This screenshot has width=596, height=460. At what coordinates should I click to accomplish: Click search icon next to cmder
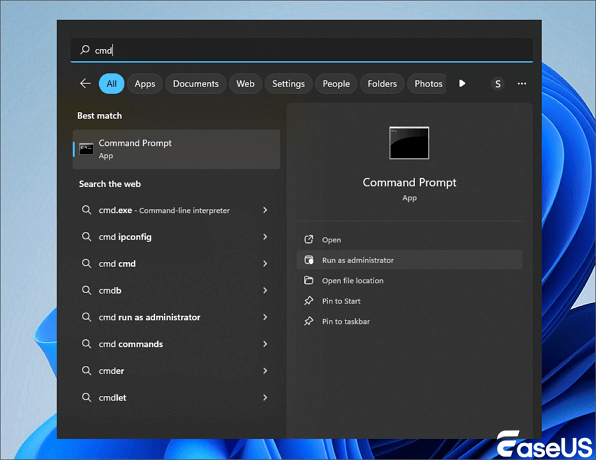coord(86,371)
